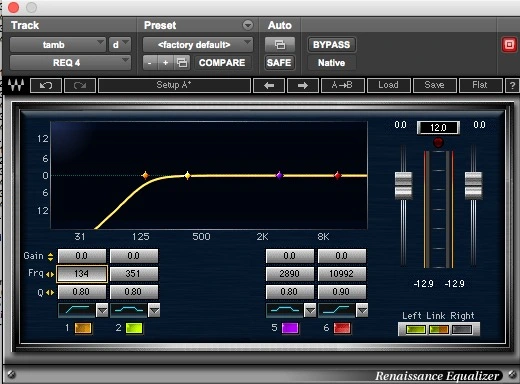Open the plugin automation window icon under Auto
520x384 pixels.
tap(280, 44)
